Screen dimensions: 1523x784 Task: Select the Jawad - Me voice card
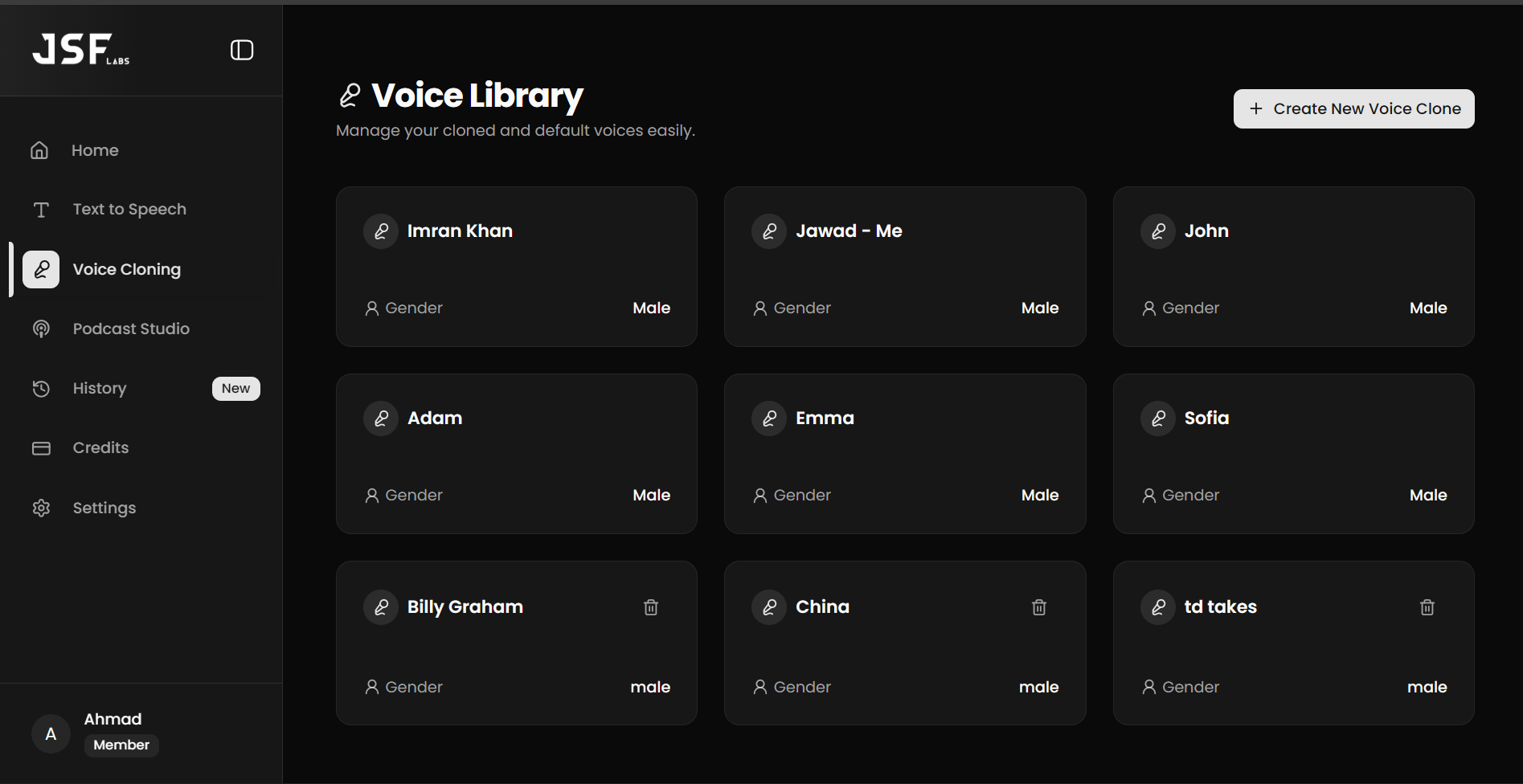tap(904, 267)
